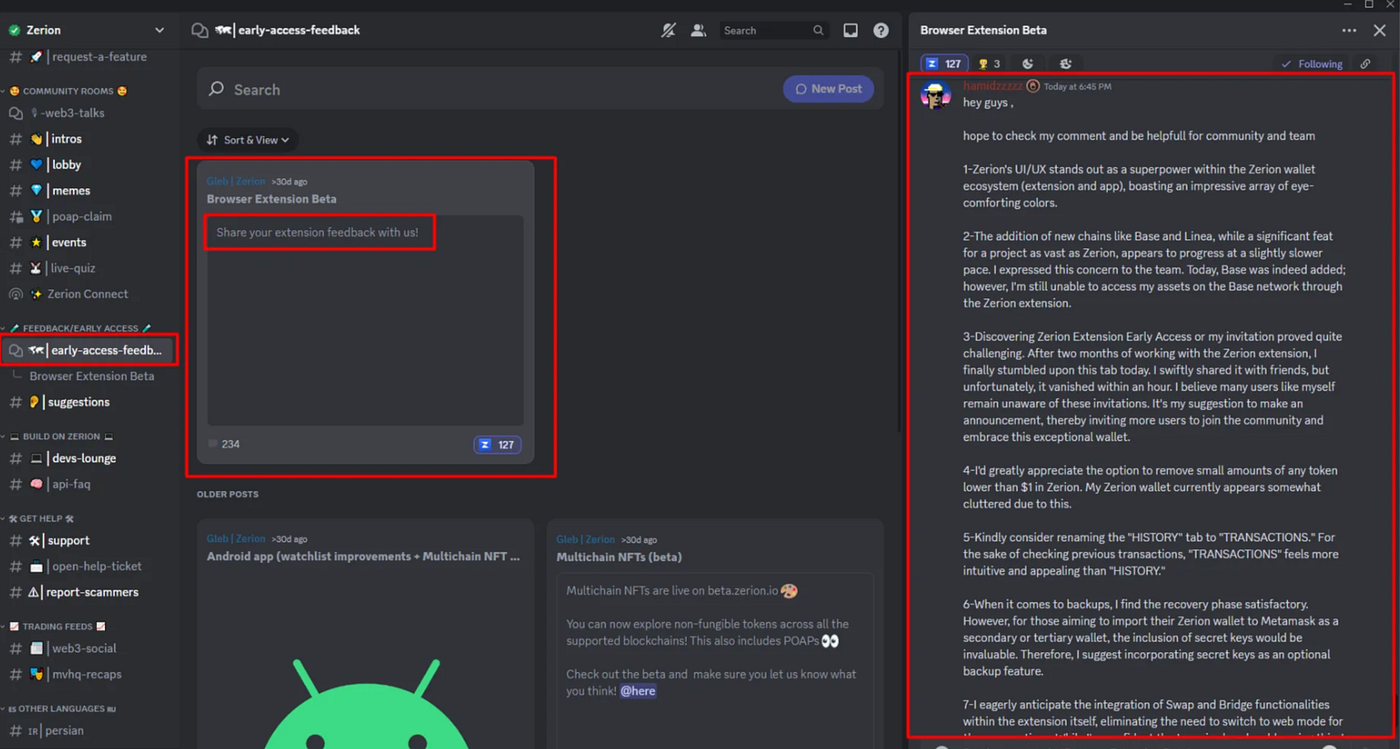Join the Zerion Connect stage channel
1400x749 pixels.
[89, 295]
